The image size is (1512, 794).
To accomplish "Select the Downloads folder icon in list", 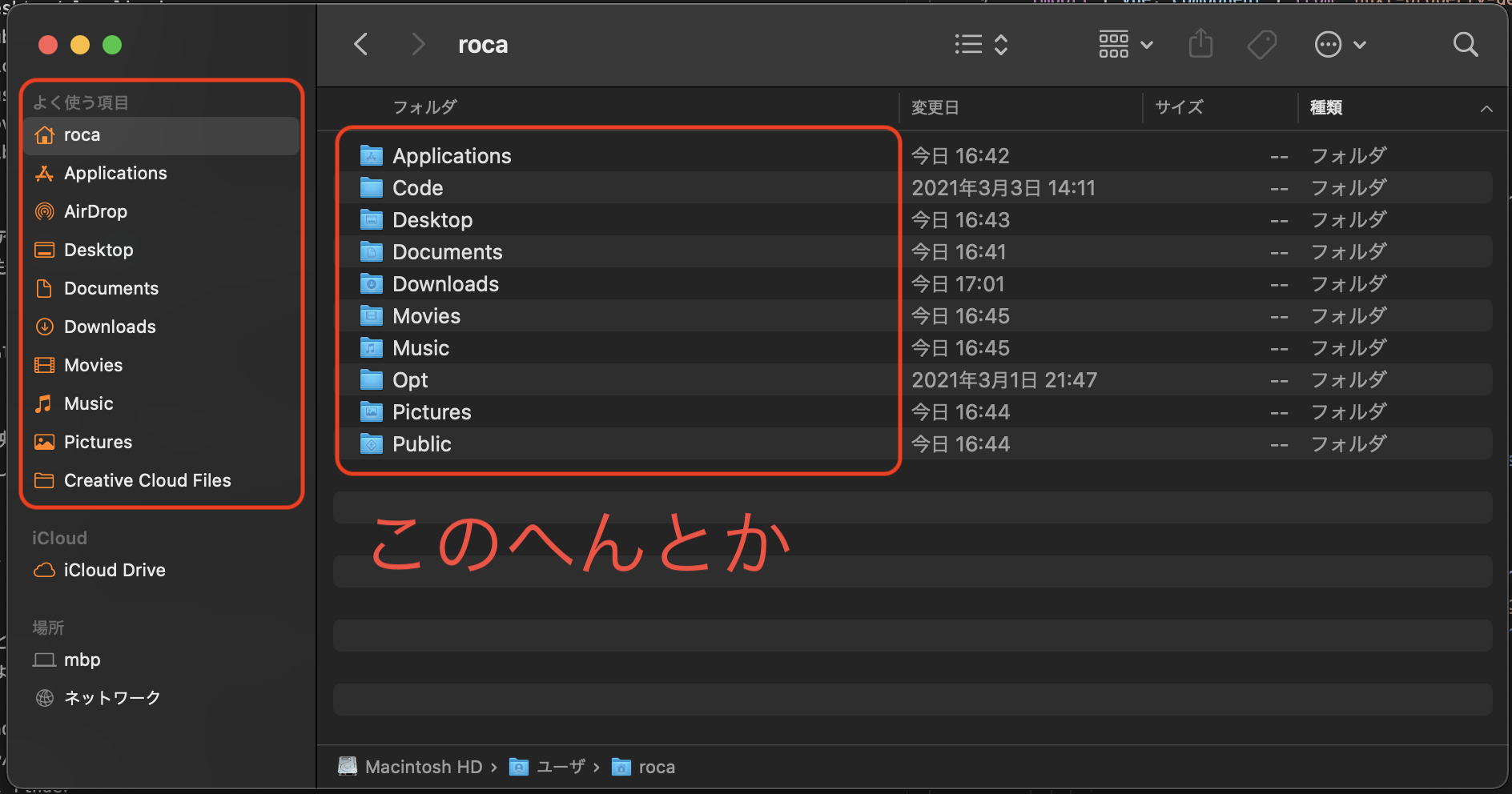I will (x=371, y=283).
